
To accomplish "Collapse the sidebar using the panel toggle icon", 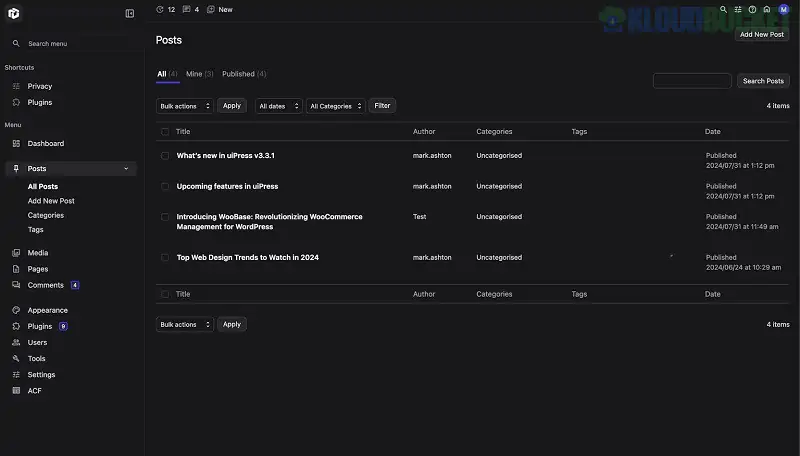I will (130, 13).
